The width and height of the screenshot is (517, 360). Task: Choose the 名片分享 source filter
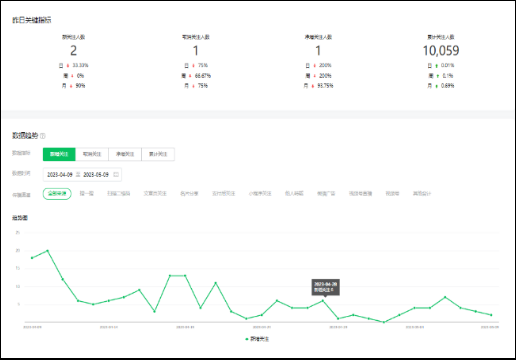pos(189,193)
